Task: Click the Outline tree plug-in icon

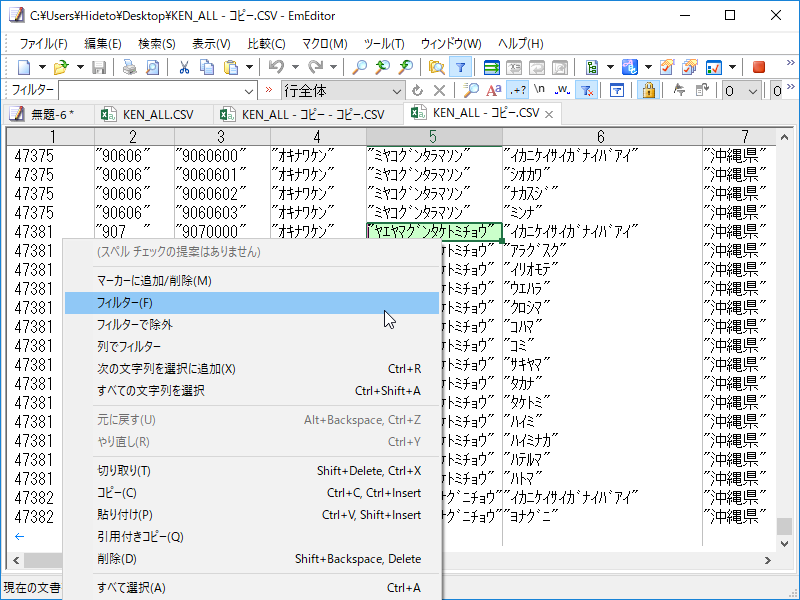Action: (592, 67)
